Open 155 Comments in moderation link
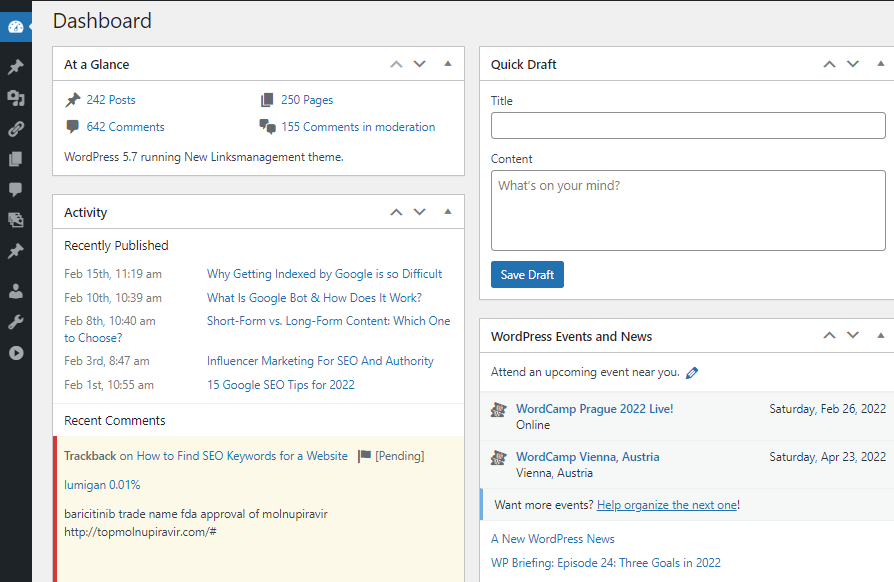 pyautogui.click(x=358, y=127)
